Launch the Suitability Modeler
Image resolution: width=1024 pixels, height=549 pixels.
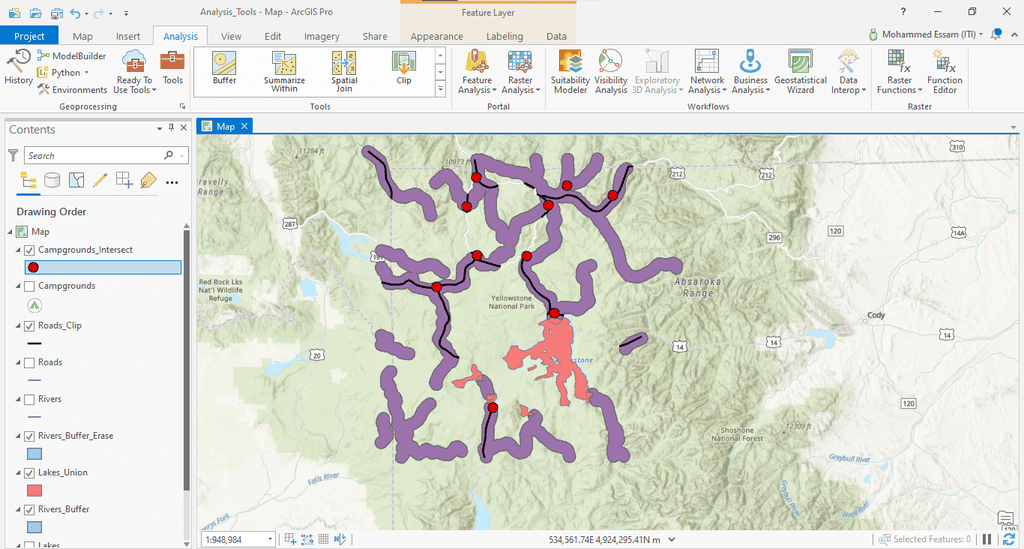point(570,72)
